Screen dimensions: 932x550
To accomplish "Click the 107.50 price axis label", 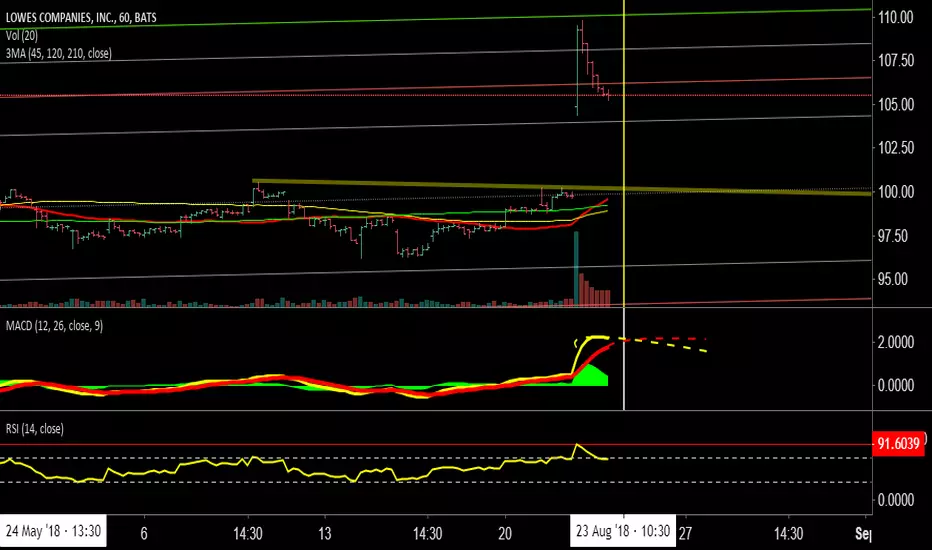I will [896, 61].
